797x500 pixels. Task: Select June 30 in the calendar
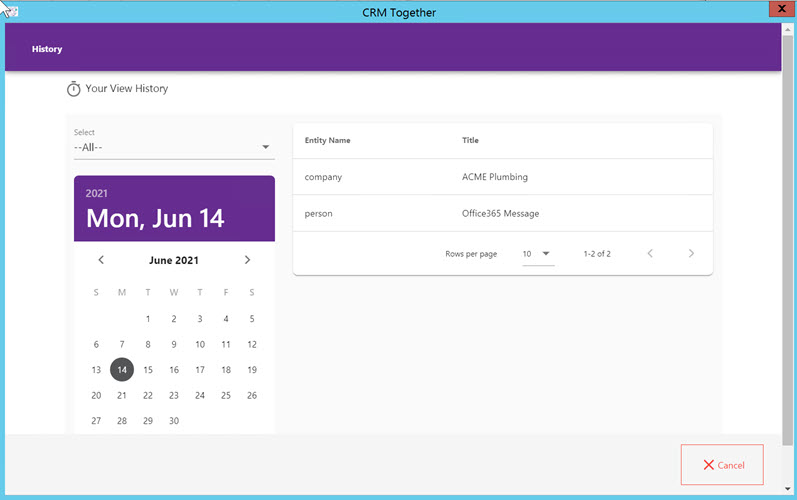point(174,420)
